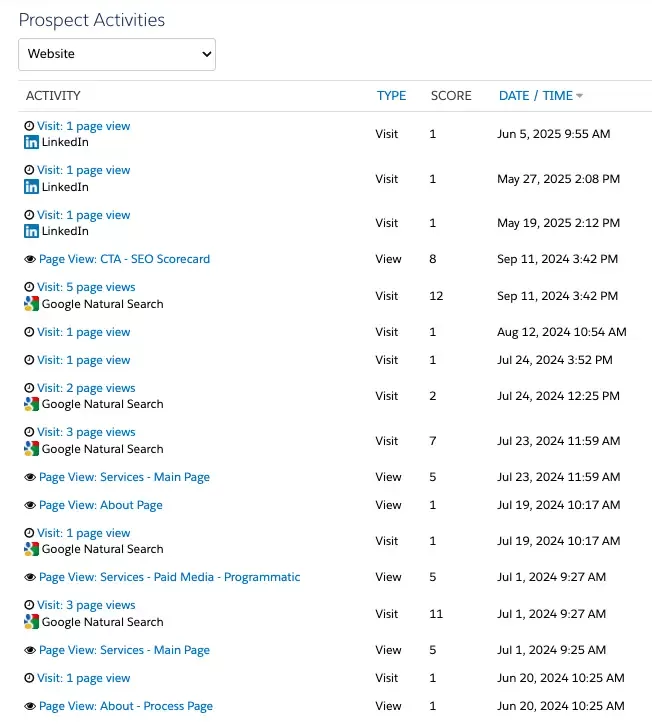Click the eye icon beside Paid Media - Programmatic
The image size is (652, 725).
point(30,578)
